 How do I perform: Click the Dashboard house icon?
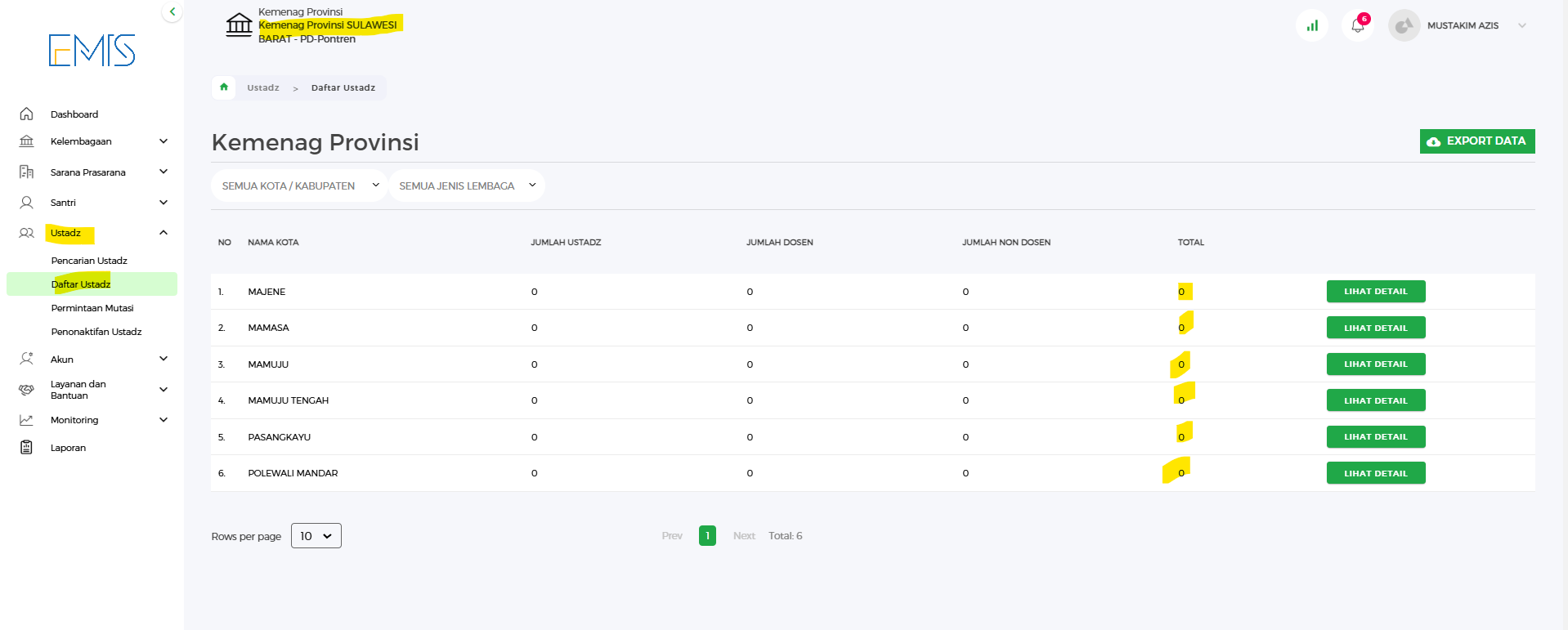pyautogui.click(x=26, y=114)
